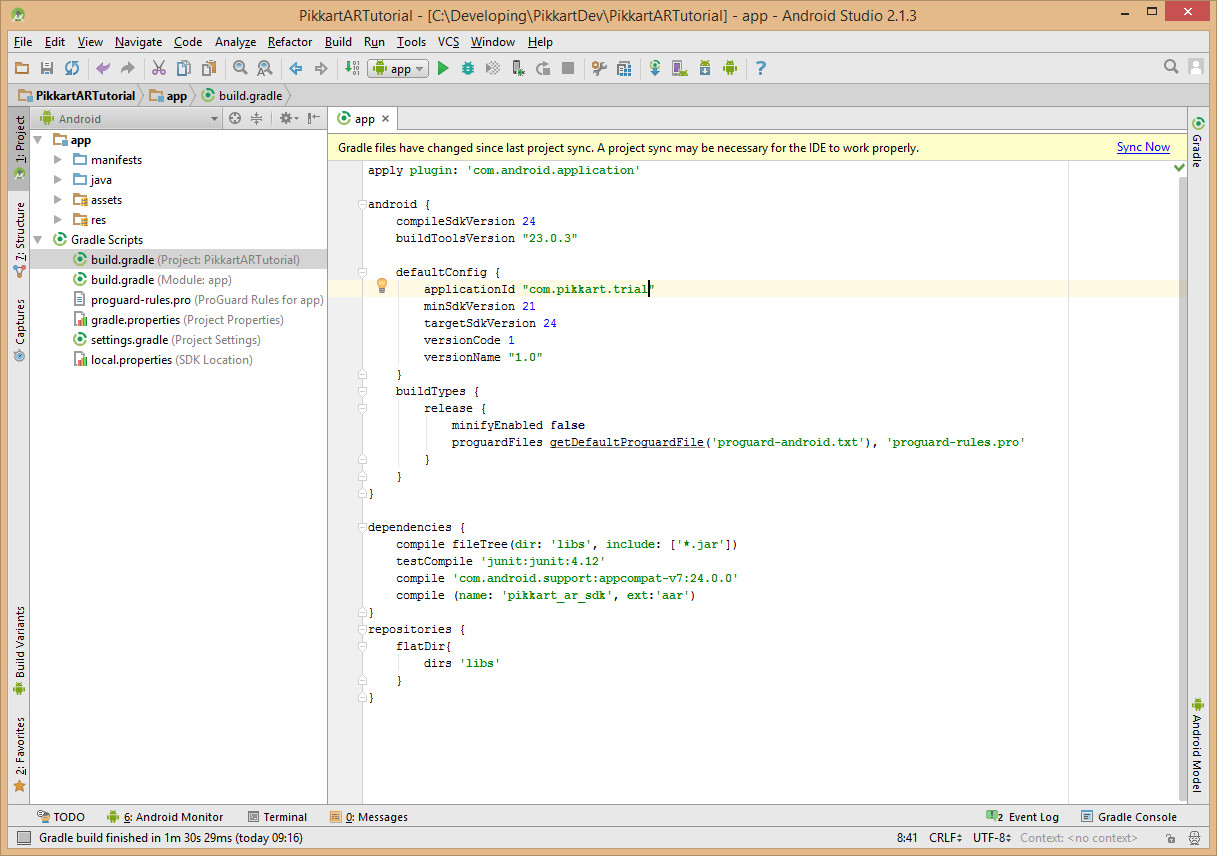Open the AVD Manager icon

pyautogui.click(x=680, y=68)
